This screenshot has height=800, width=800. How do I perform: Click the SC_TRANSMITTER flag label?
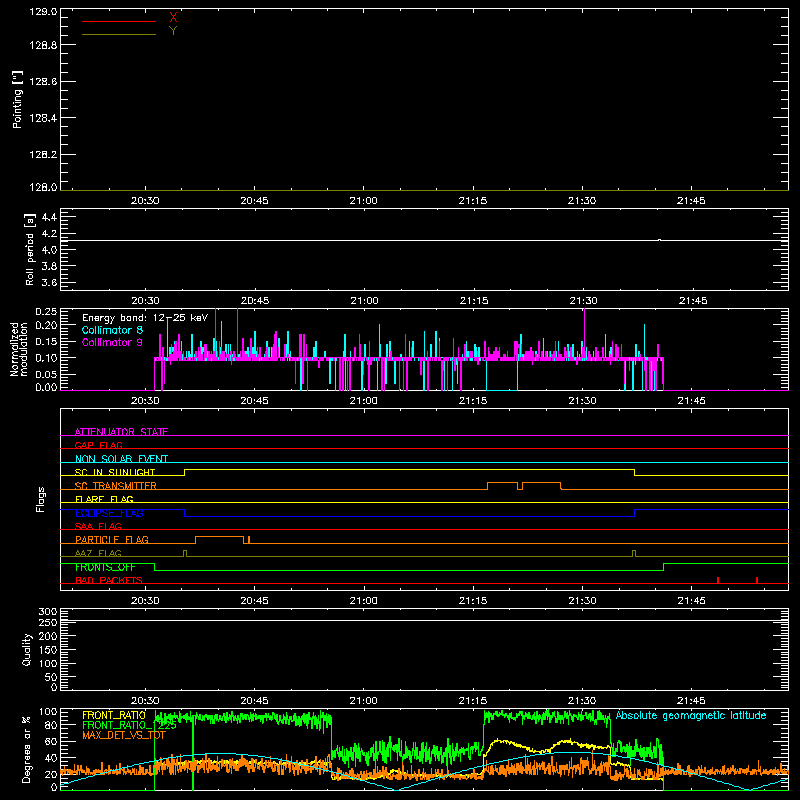point(116,486)
